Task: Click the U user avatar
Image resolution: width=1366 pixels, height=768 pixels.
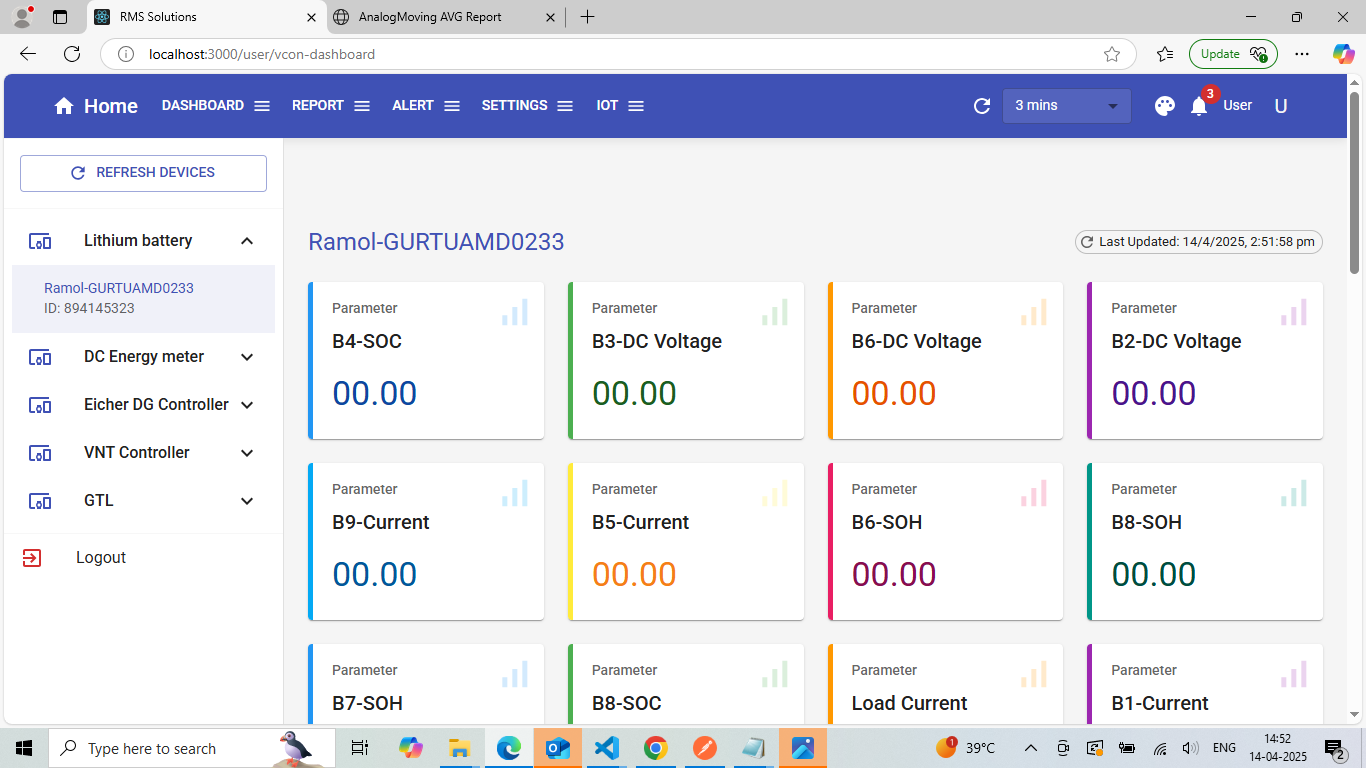Action: tap(1281, 106)
